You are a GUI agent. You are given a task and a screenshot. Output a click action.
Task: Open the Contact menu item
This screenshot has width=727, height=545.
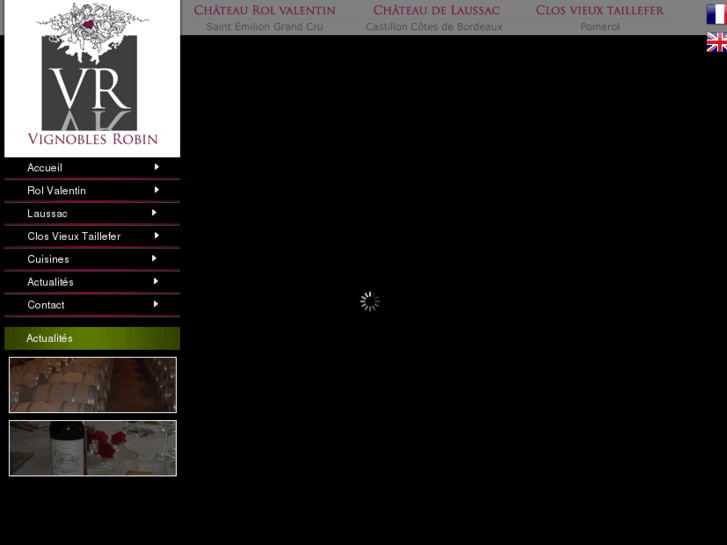point(92,305)
